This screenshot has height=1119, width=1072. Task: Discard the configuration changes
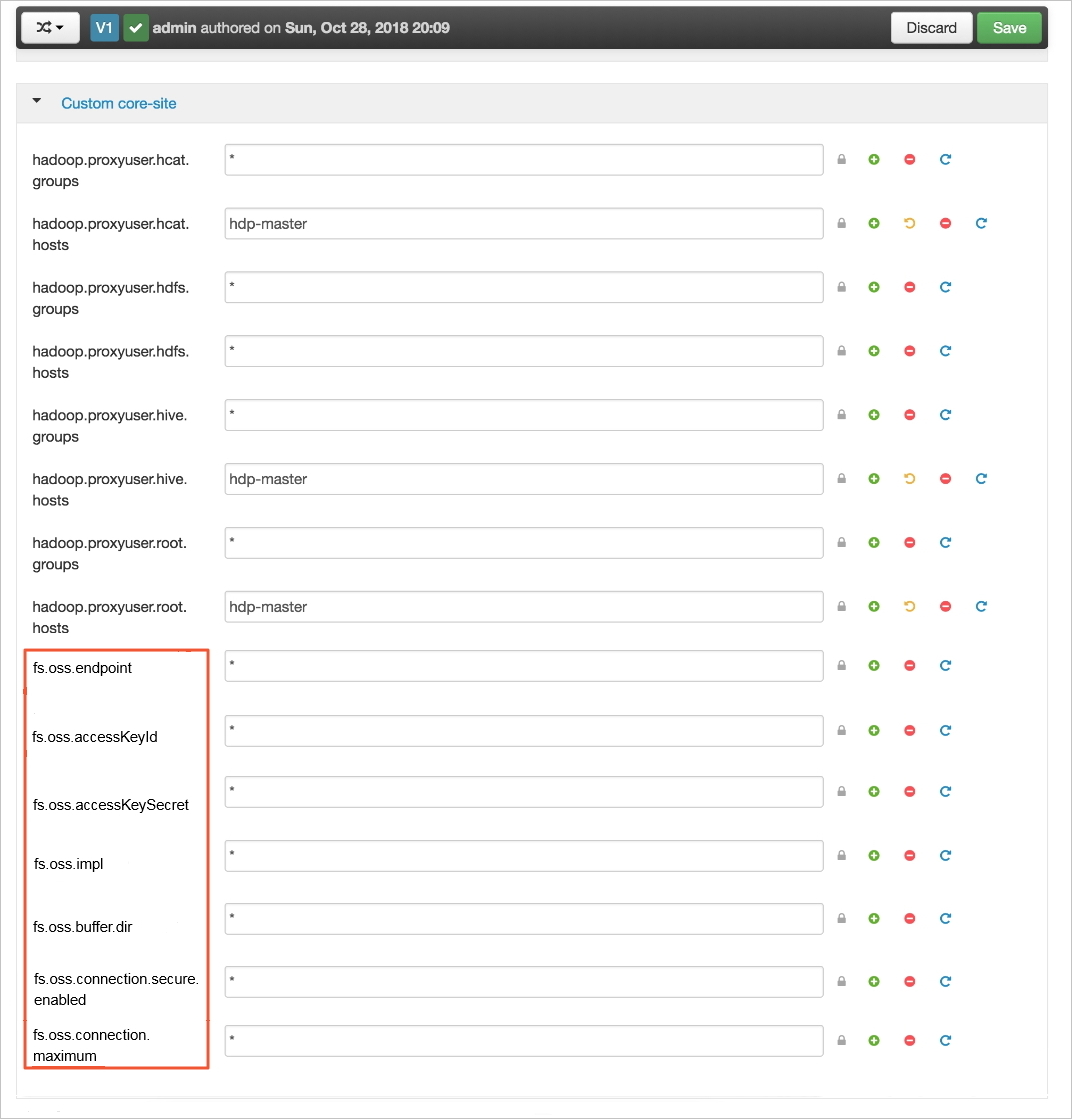tap(931, 28)
